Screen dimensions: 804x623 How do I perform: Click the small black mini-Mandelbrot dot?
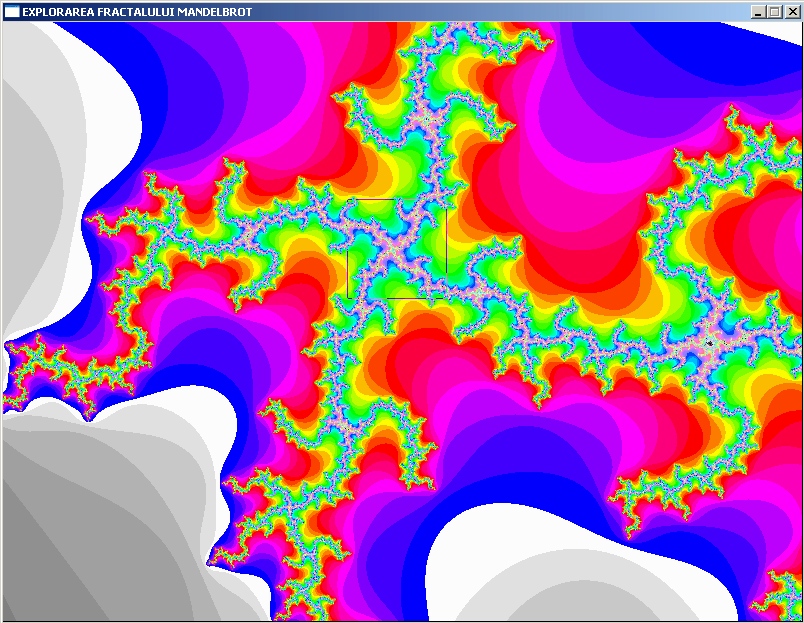[710, 344]
